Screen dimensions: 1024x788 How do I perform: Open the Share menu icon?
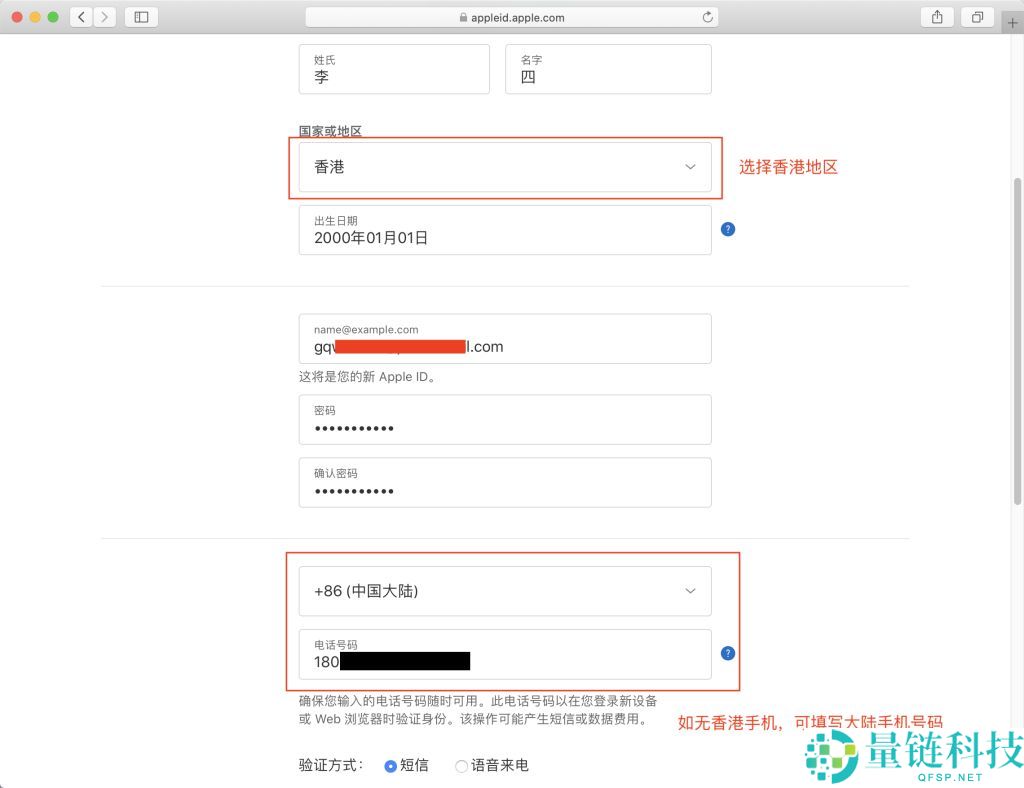pyautogui.click(x=936, y=16)
